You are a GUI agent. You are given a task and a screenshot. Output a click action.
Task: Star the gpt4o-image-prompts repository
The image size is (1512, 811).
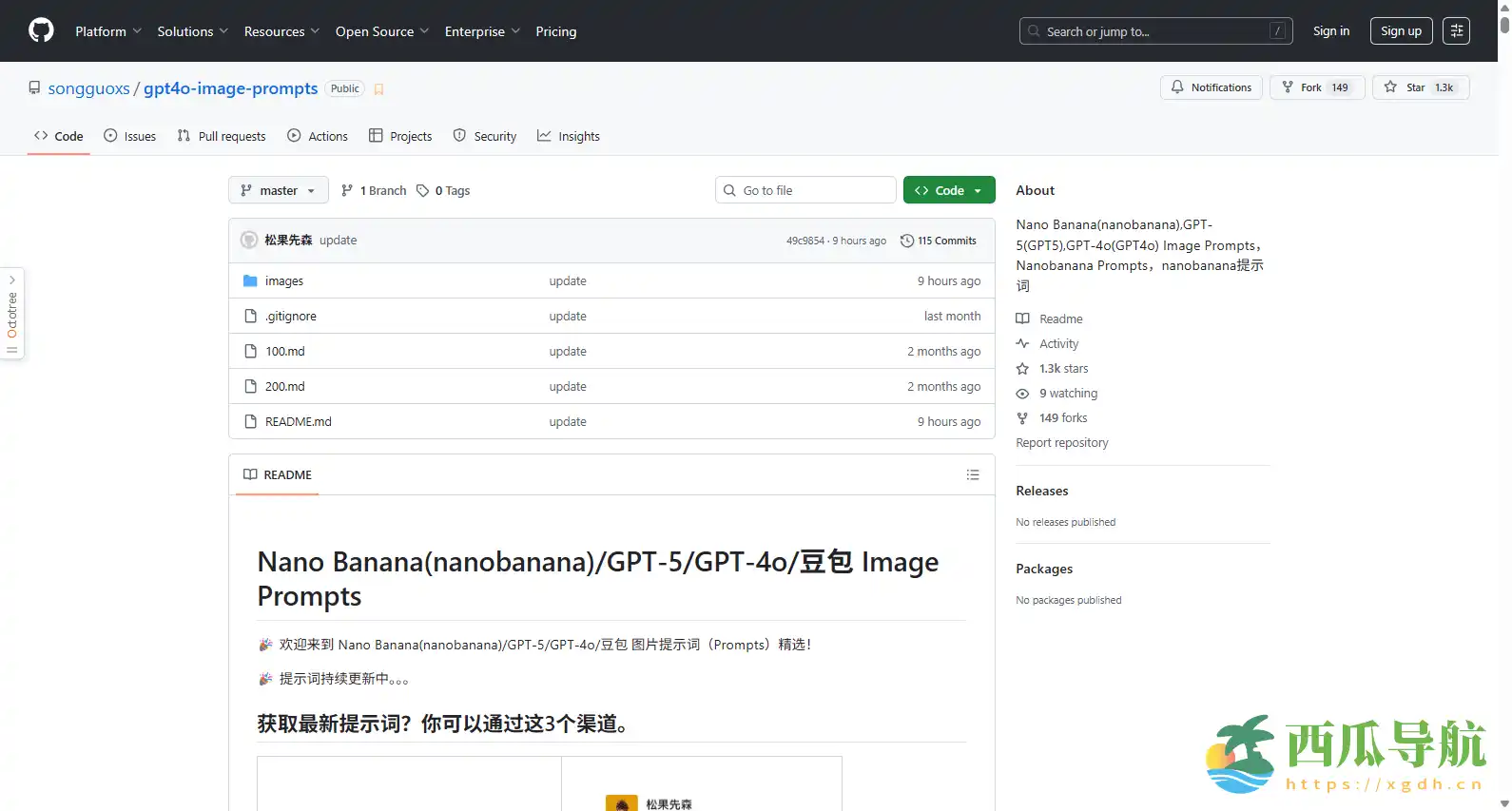tap(1420, 87)
